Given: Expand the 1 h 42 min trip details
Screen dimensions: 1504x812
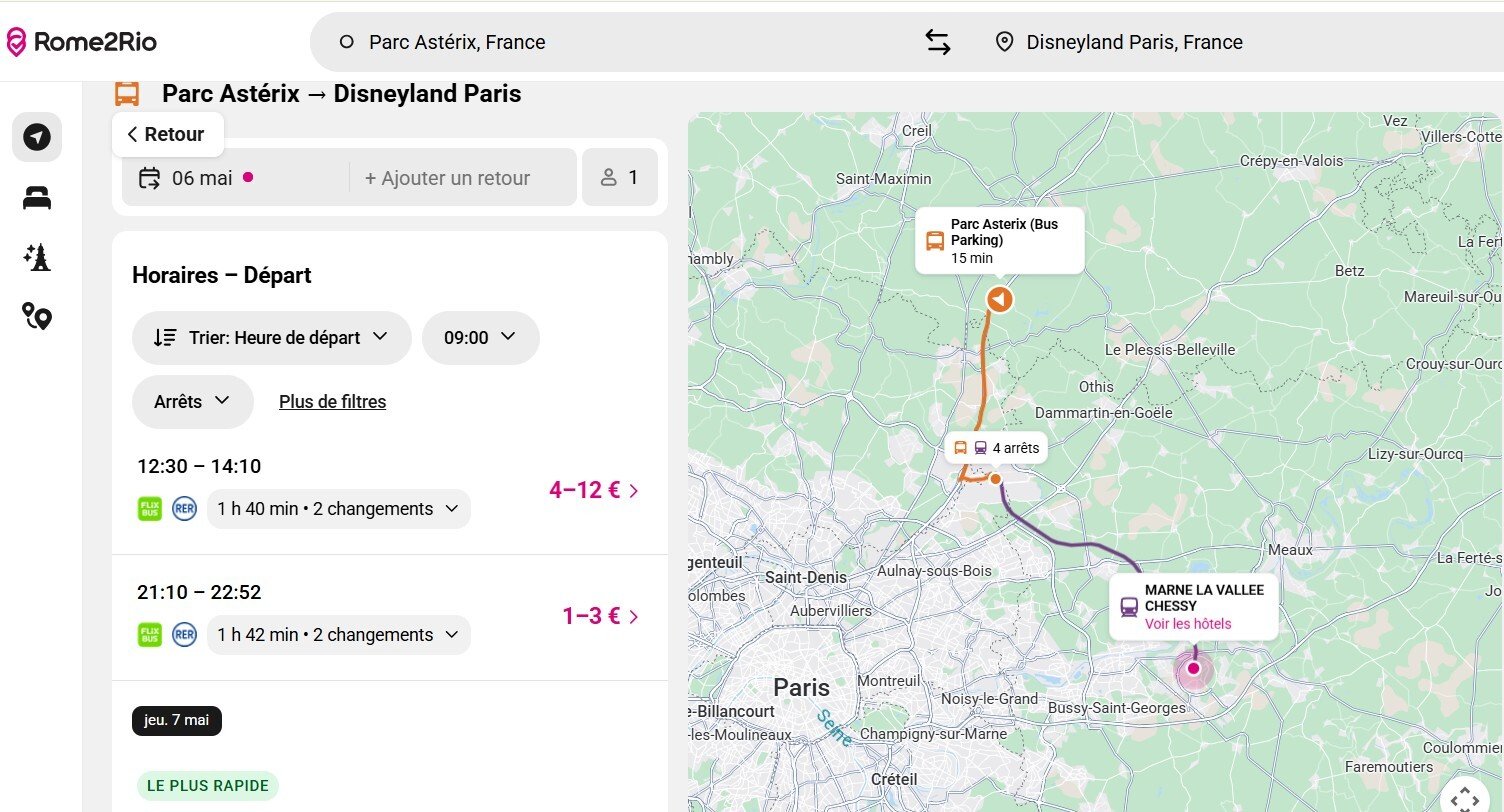Looking at the screenshot, I should (339, 635).
